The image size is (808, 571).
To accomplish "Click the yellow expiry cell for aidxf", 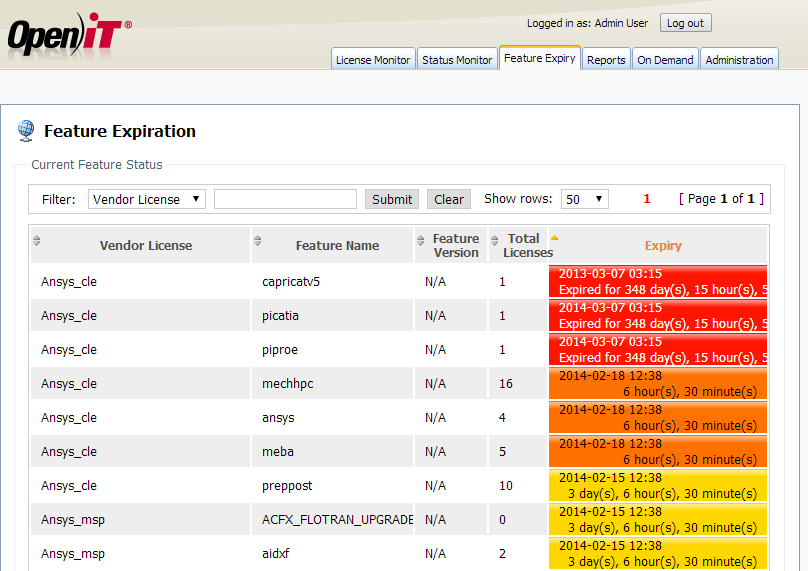I will [x=658, y=553].
